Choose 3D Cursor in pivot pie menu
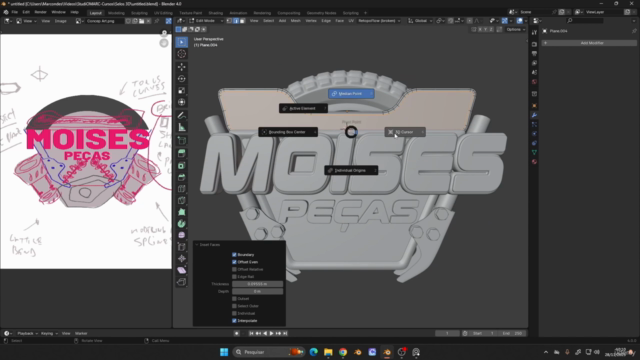Viewport: 640px width, 360px height. pyautogui.click(x=405, y=132)
